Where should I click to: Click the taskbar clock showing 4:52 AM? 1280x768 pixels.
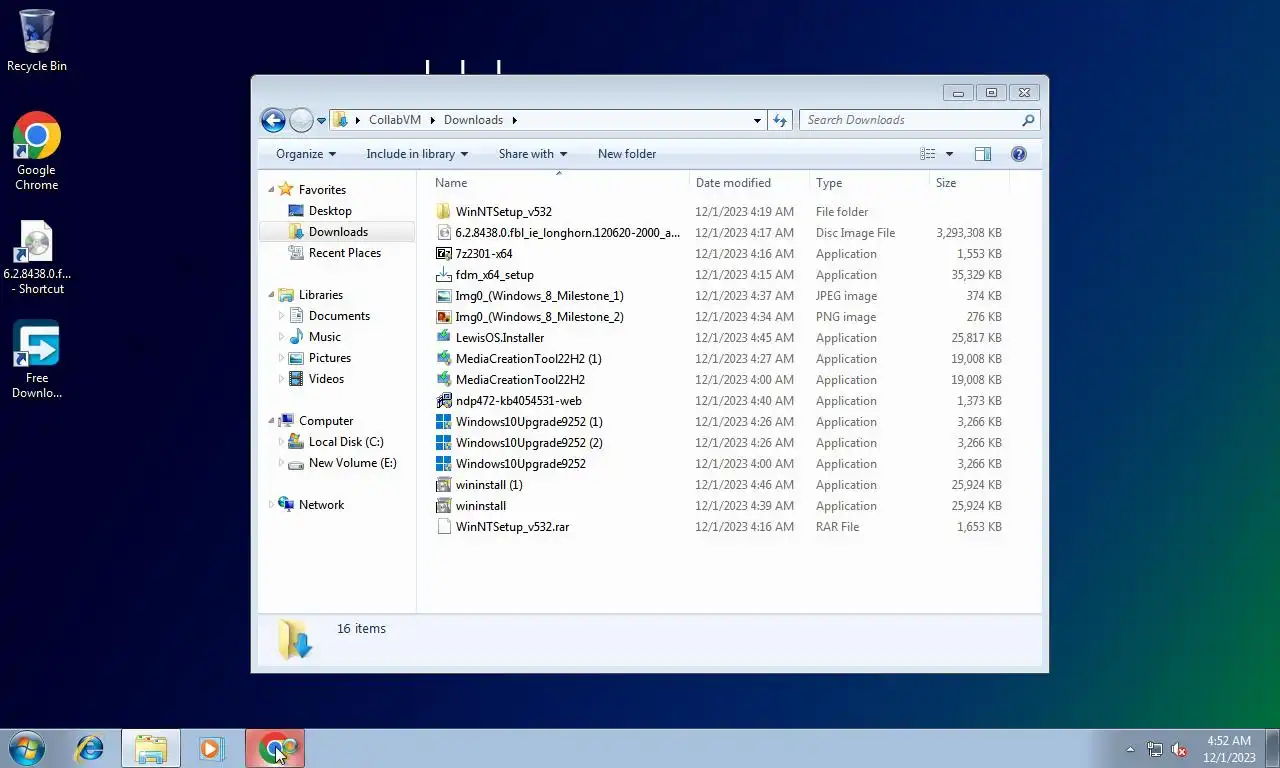pos(1229,749)
